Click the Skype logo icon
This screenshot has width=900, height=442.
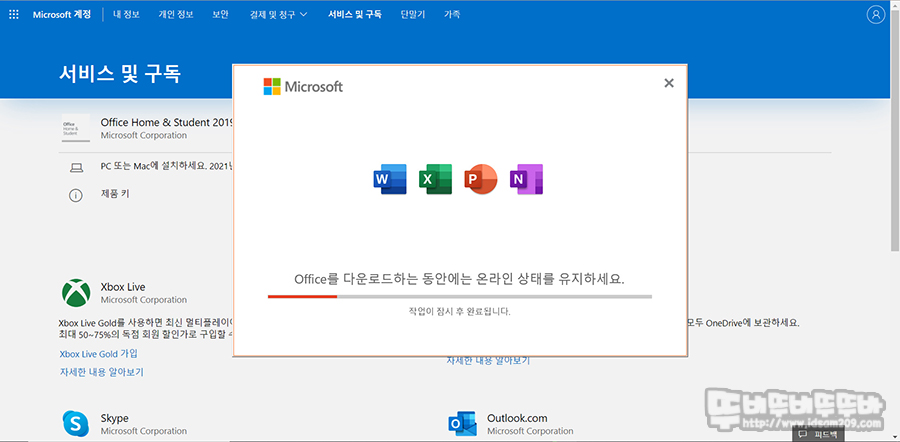(76, 424)
